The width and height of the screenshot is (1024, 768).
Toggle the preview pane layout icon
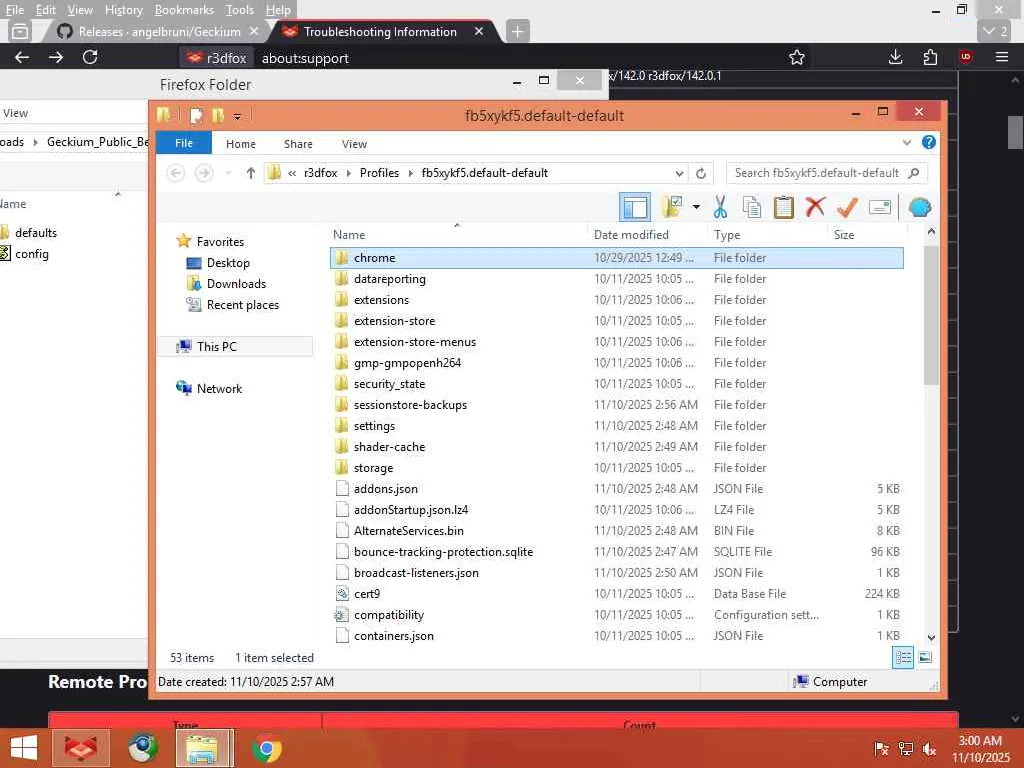coord(635,207)
